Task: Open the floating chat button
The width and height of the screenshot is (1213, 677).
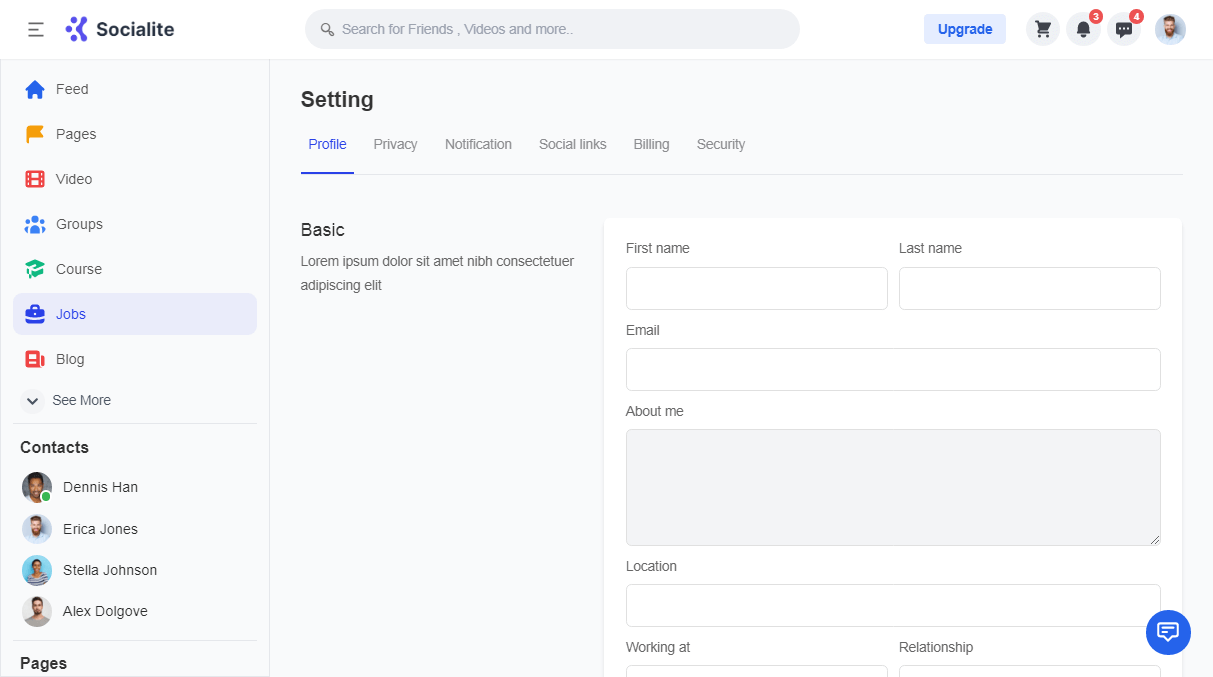Action: click(1168, 632)
